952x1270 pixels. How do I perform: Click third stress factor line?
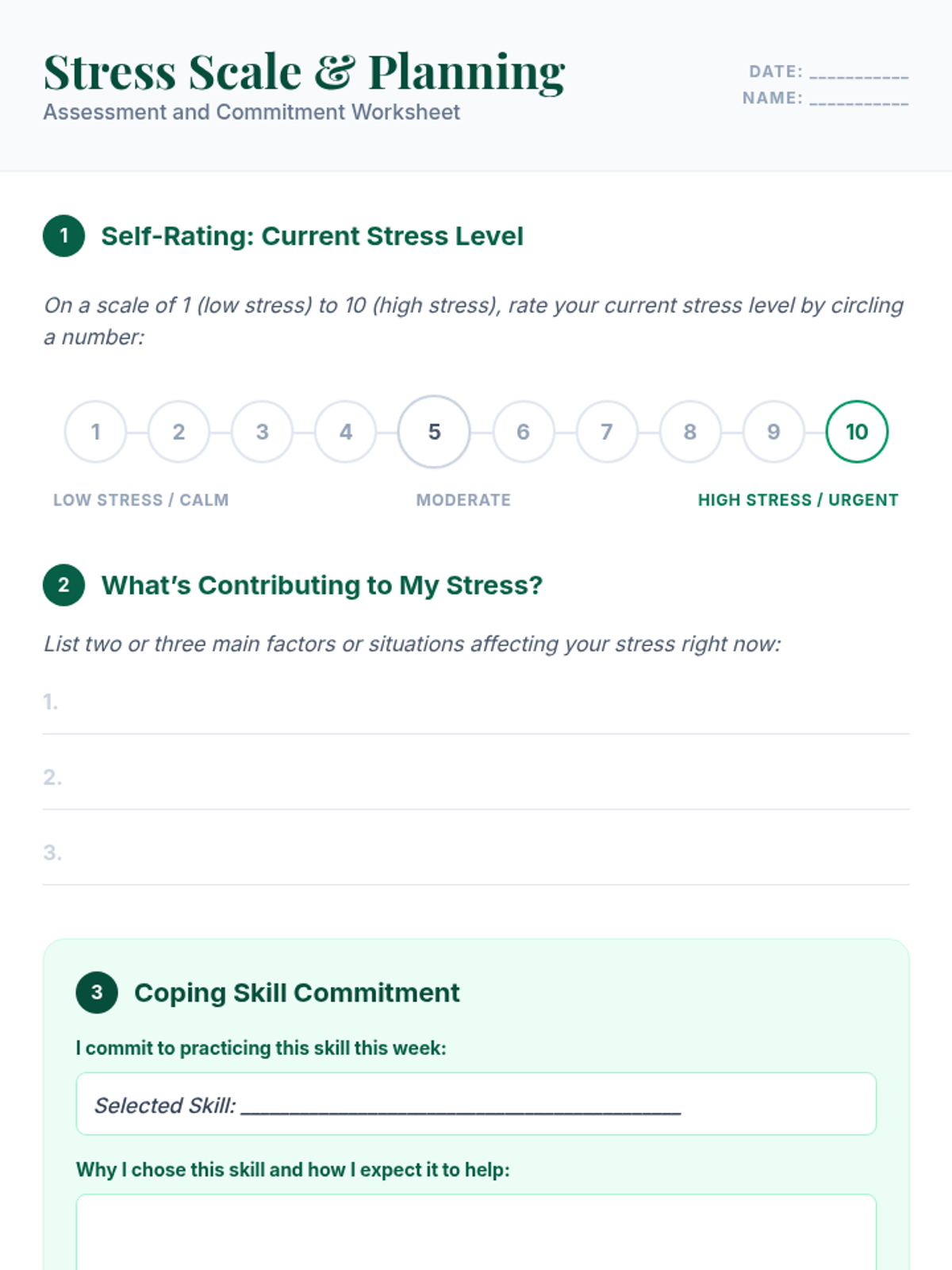coord(476,854)
